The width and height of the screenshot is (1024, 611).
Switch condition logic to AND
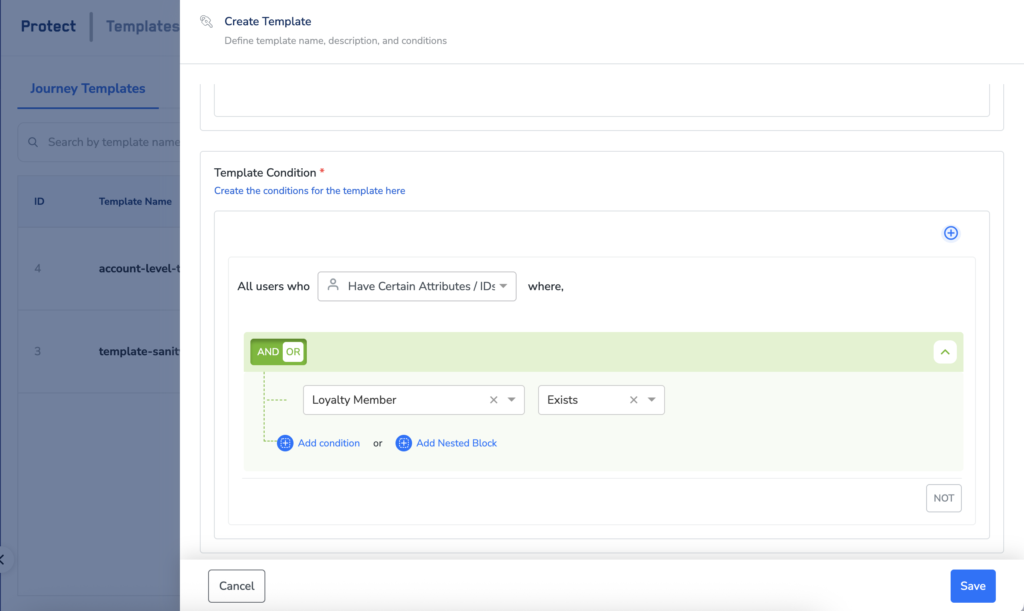pos(267,352)
